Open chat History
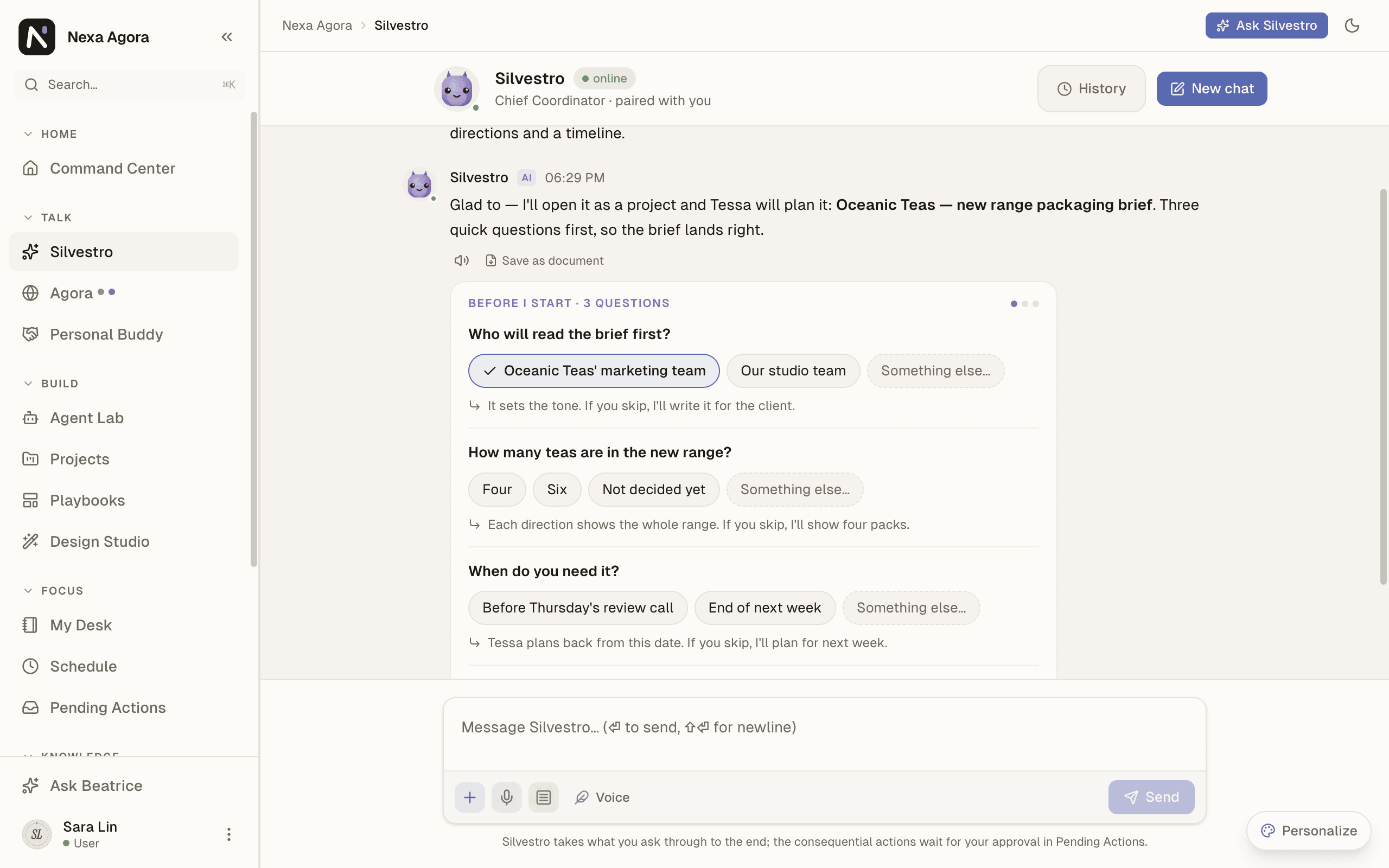The width and height of the screenshot is (1389, 868). click(x=1091, y=88)
